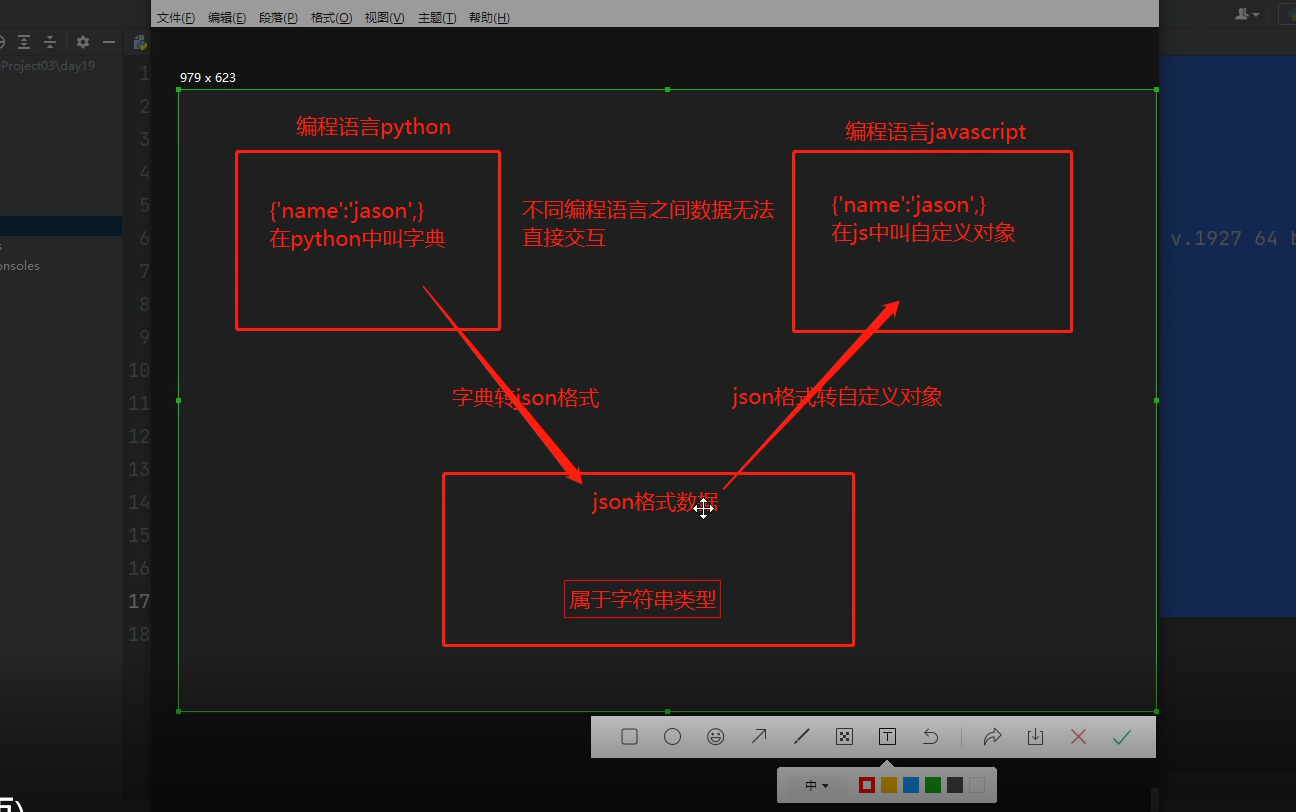This screenshot has height=812, width=1296.
Task: Pick the red color swatch
Action: 867,786
